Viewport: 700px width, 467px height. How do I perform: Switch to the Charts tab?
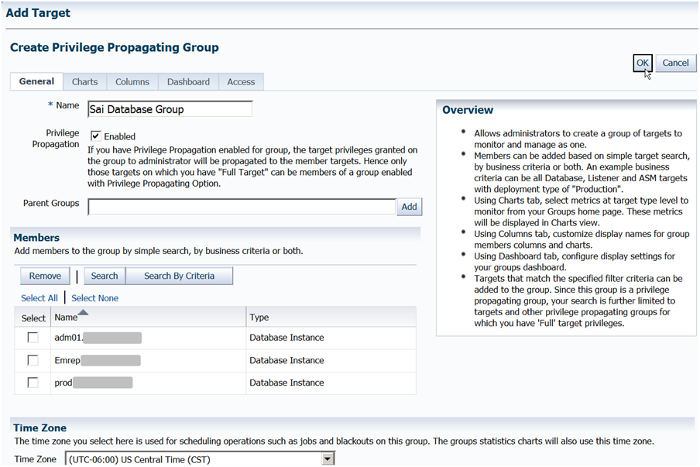[x=85, y=82]
